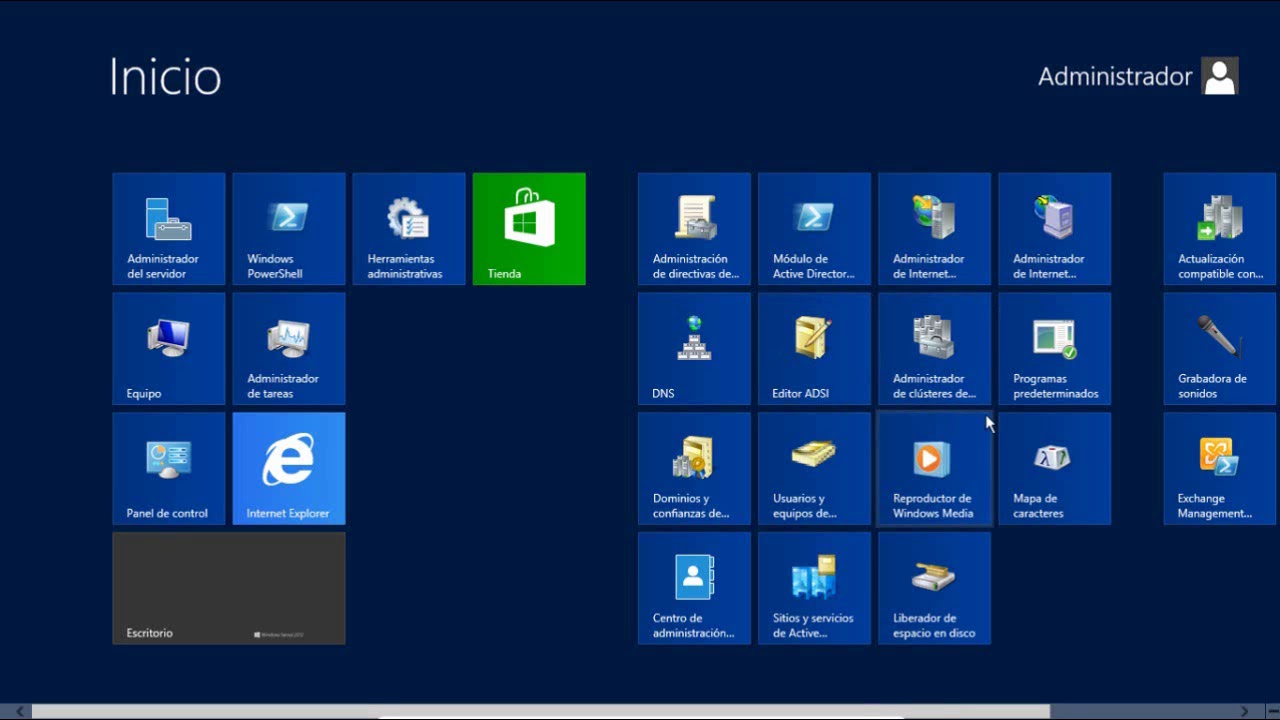Screen dimensions: 1280x720
Task: Open the green Tienda store tile
Action: [x=529, y=229]
